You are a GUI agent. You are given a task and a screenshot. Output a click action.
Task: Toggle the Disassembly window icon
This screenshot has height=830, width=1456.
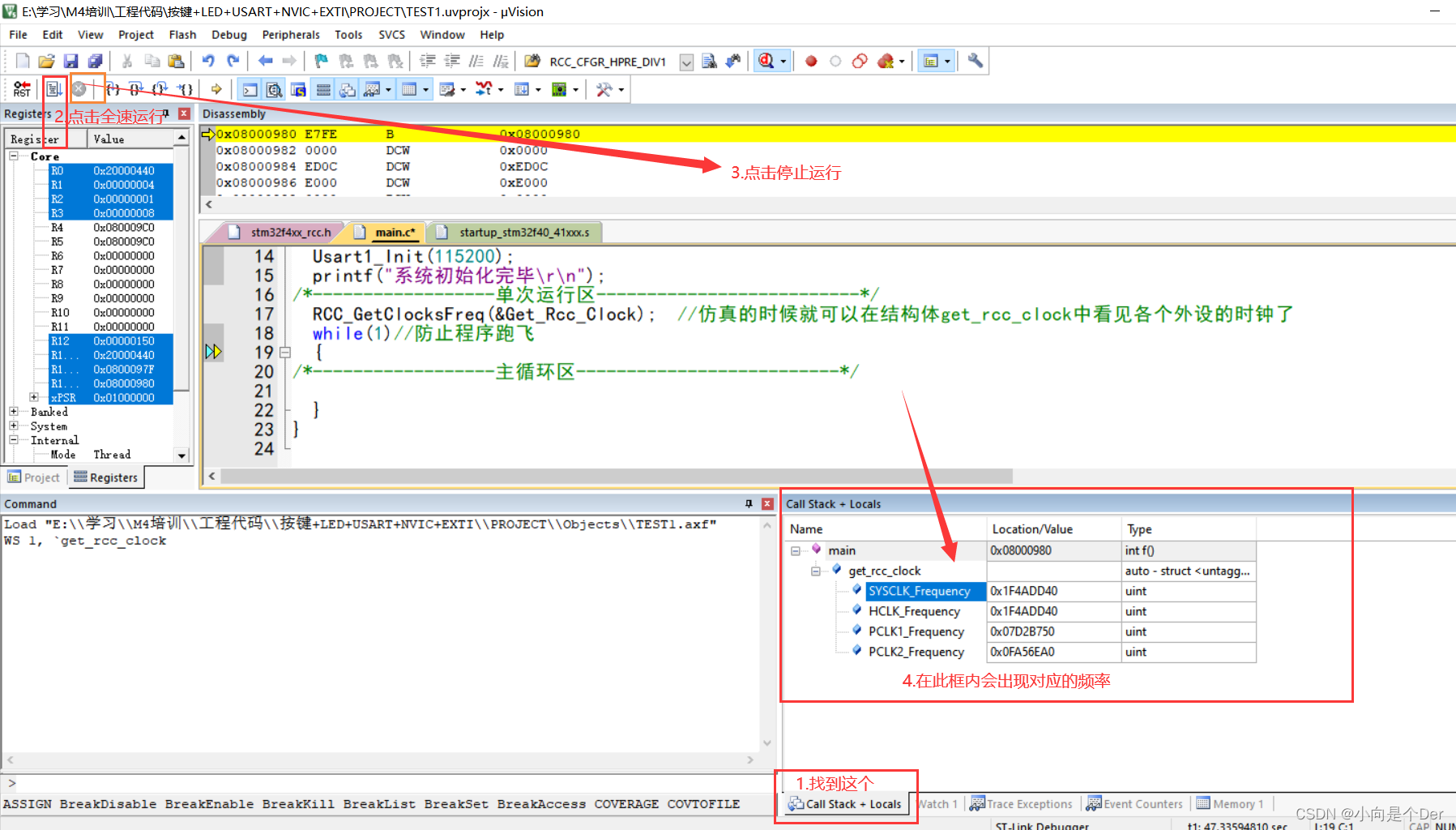[275, 89]
